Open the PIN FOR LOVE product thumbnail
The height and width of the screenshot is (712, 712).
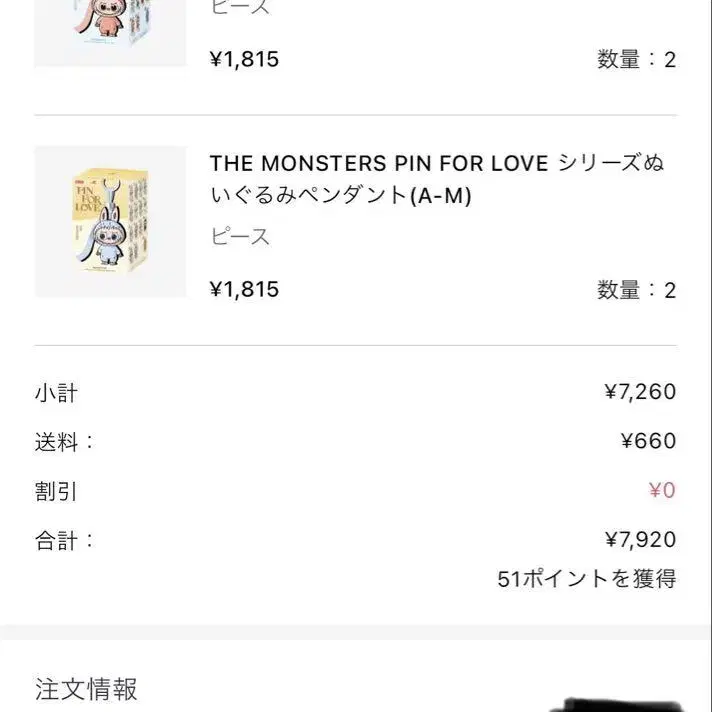pyautogui.click(x=110, y=221)
